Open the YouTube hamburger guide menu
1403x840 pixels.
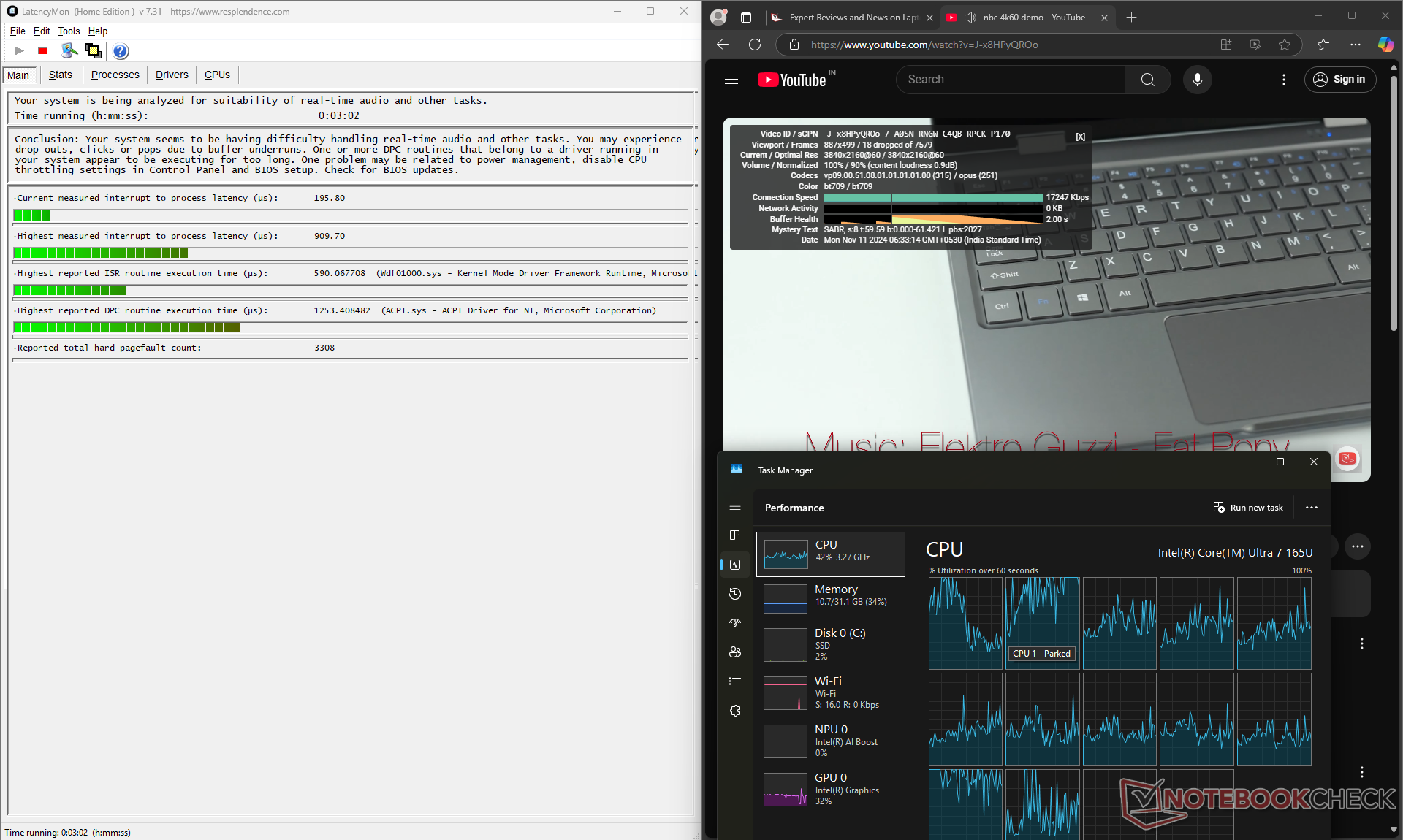point(731,80)
